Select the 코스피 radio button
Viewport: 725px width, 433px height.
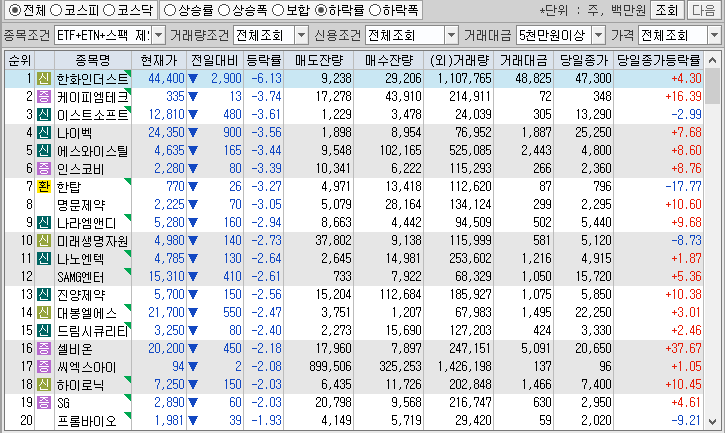pyautogui.click(x=56, y=10)
